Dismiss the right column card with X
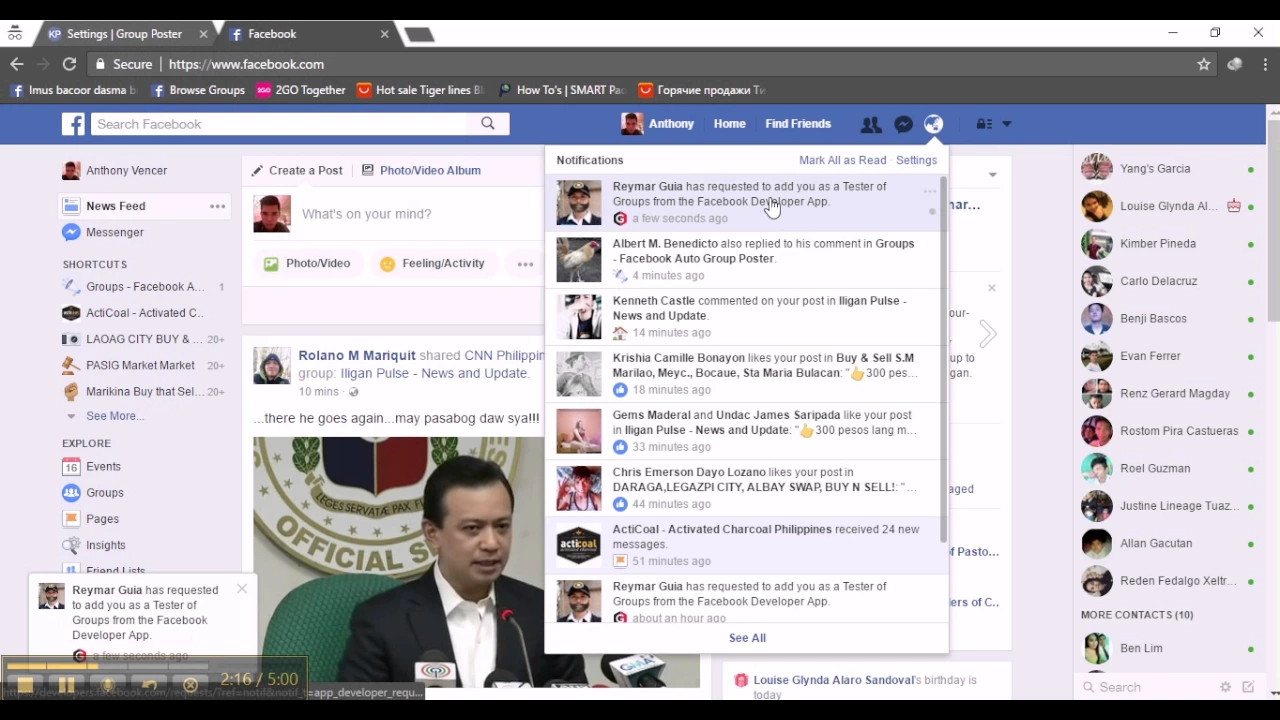The width and height of the screenshot is (1280, 720). (x=991, y=288)
